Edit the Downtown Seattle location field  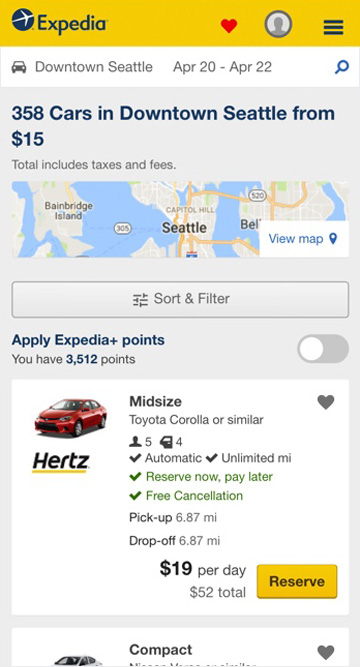point(94,67)
